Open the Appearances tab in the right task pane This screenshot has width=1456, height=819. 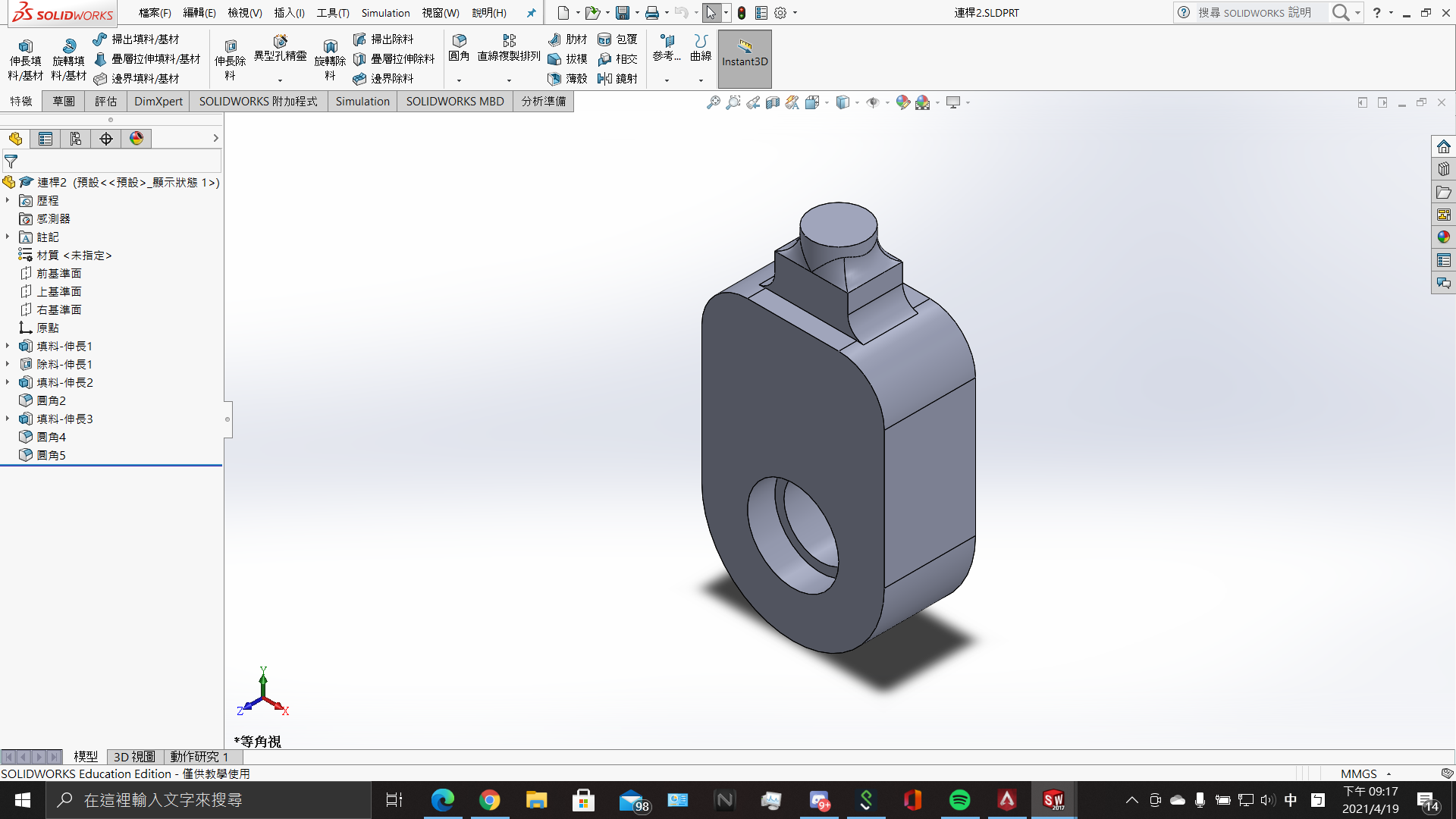(1443, 237)
